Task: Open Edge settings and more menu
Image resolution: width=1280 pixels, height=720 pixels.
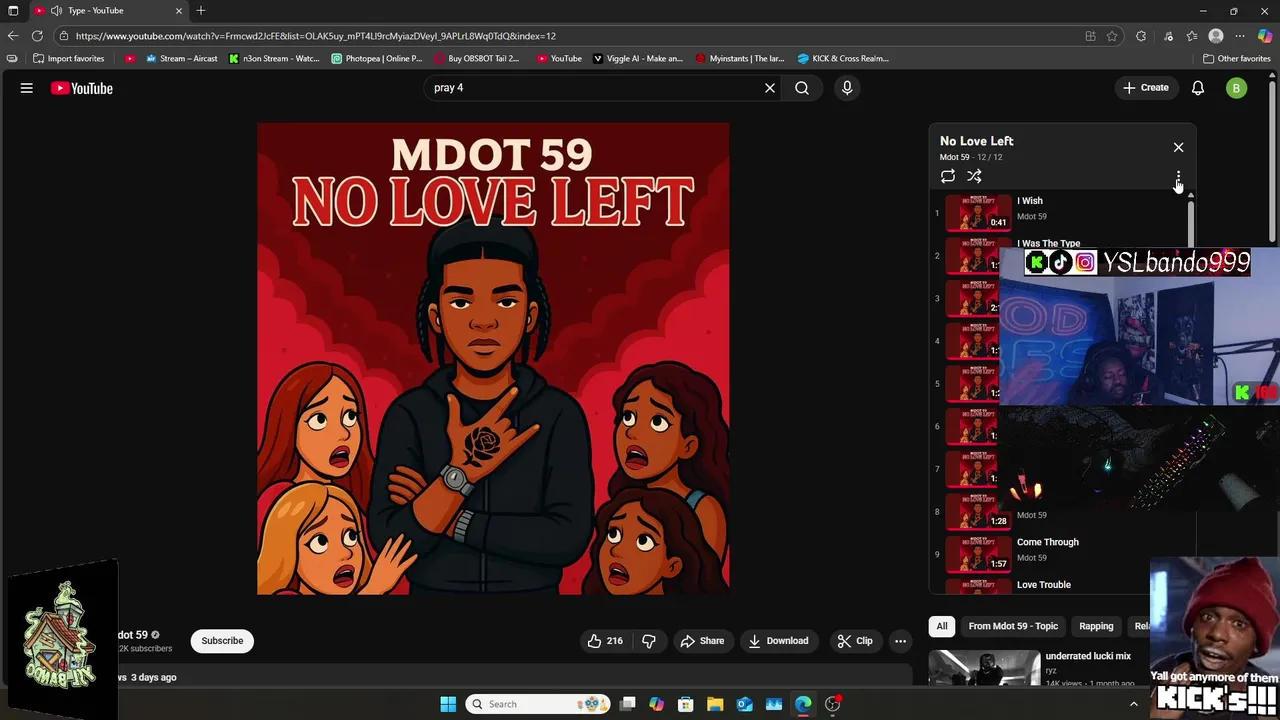Action: [x=1240, y=36]
